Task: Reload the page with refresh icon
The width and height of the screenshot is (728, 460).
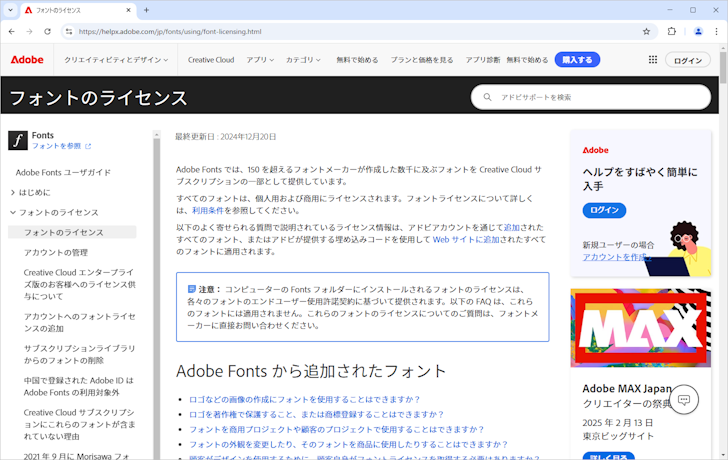Action: (47, 32)
